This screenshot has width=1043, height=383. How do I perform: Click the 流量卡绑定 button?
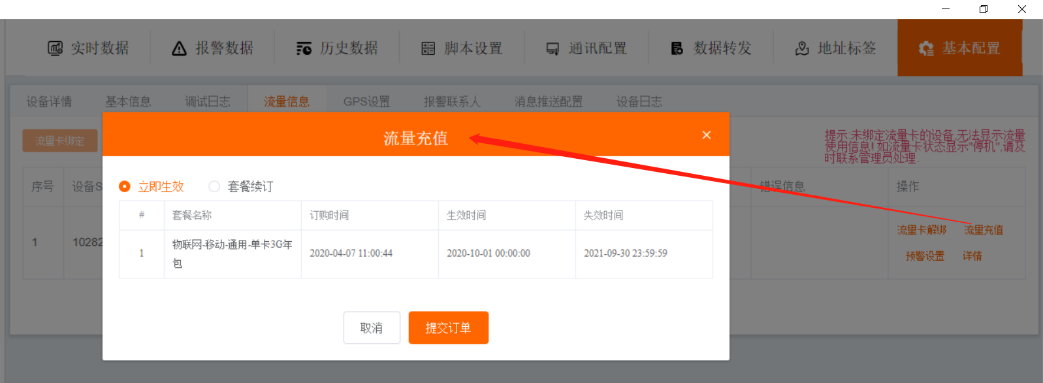pos(60,141)
